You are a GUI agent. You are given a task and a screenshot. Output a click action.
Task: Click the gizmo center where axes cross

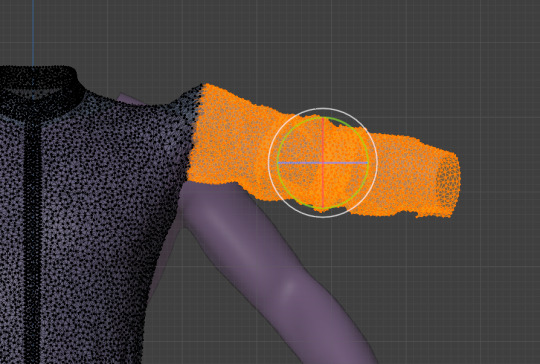tap(323, 163)
